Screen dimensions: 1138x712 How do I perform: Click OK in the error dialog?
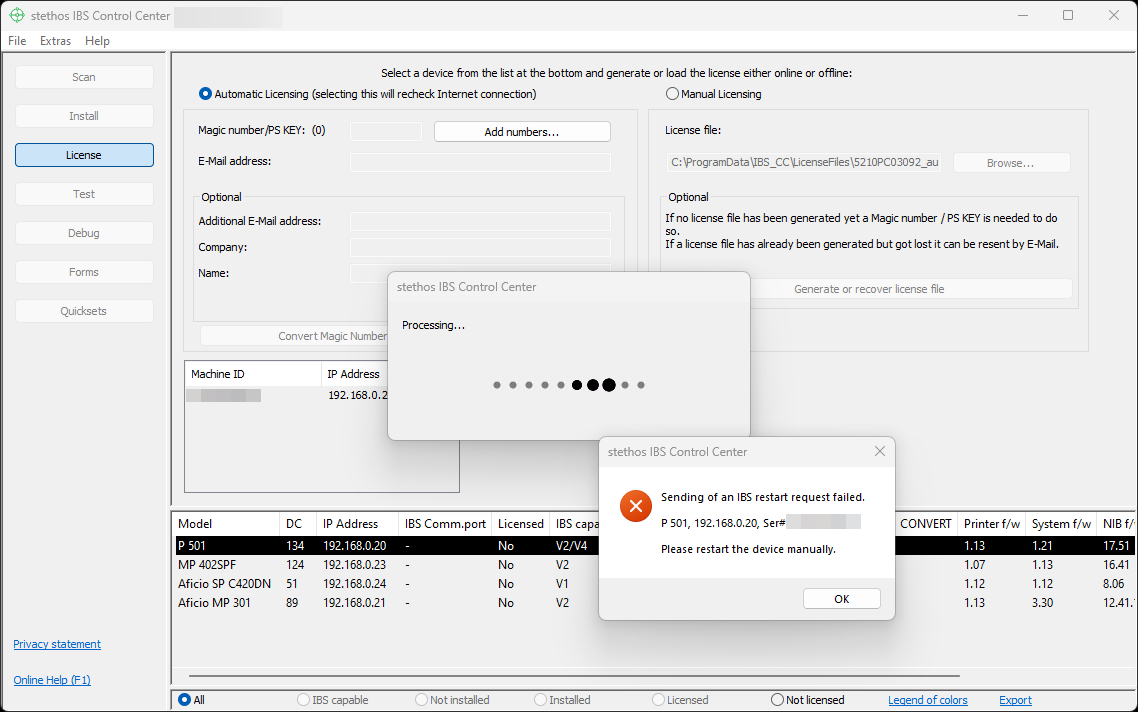841,598
